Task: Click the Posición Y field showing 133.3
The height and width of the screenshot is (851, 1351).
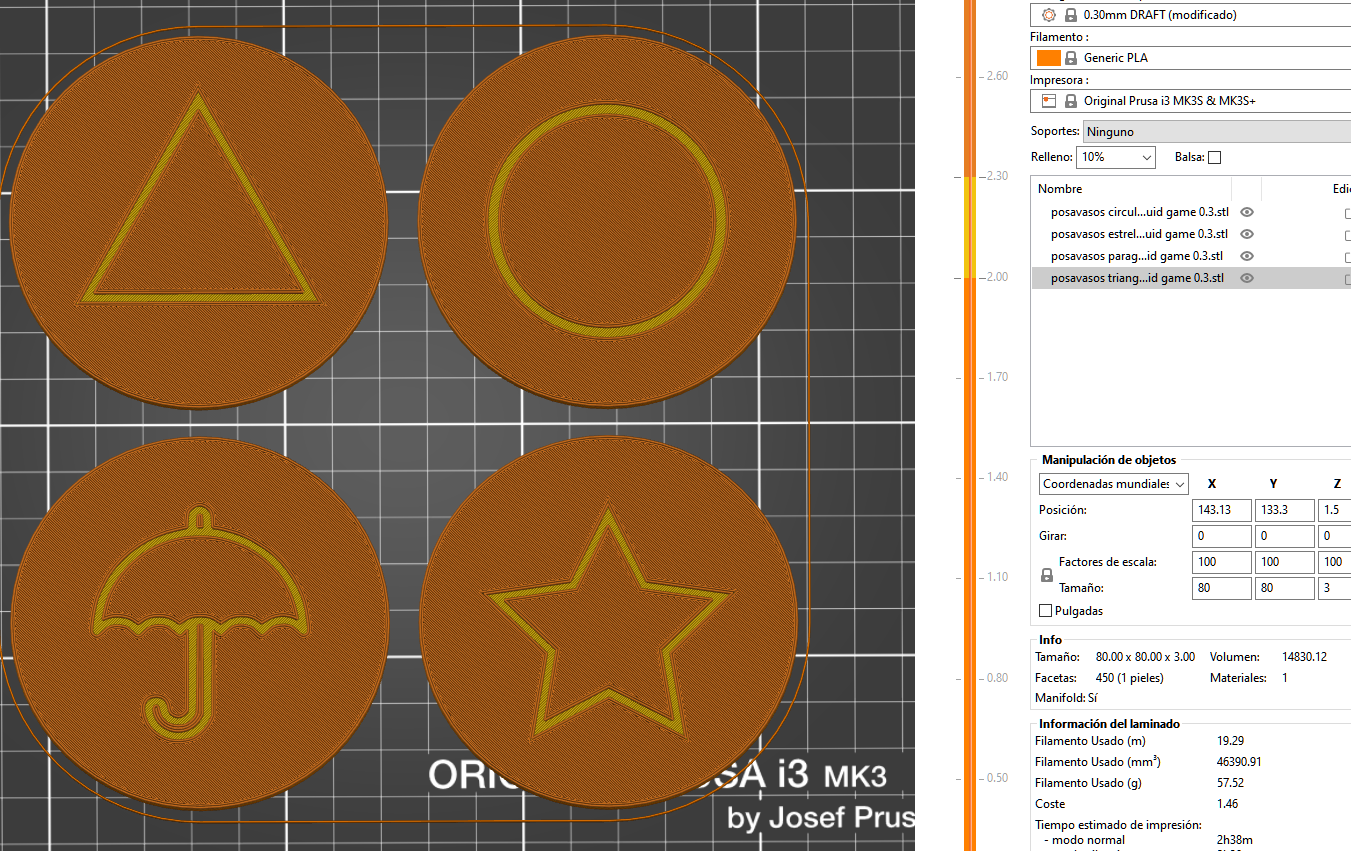Action: 1285,510
